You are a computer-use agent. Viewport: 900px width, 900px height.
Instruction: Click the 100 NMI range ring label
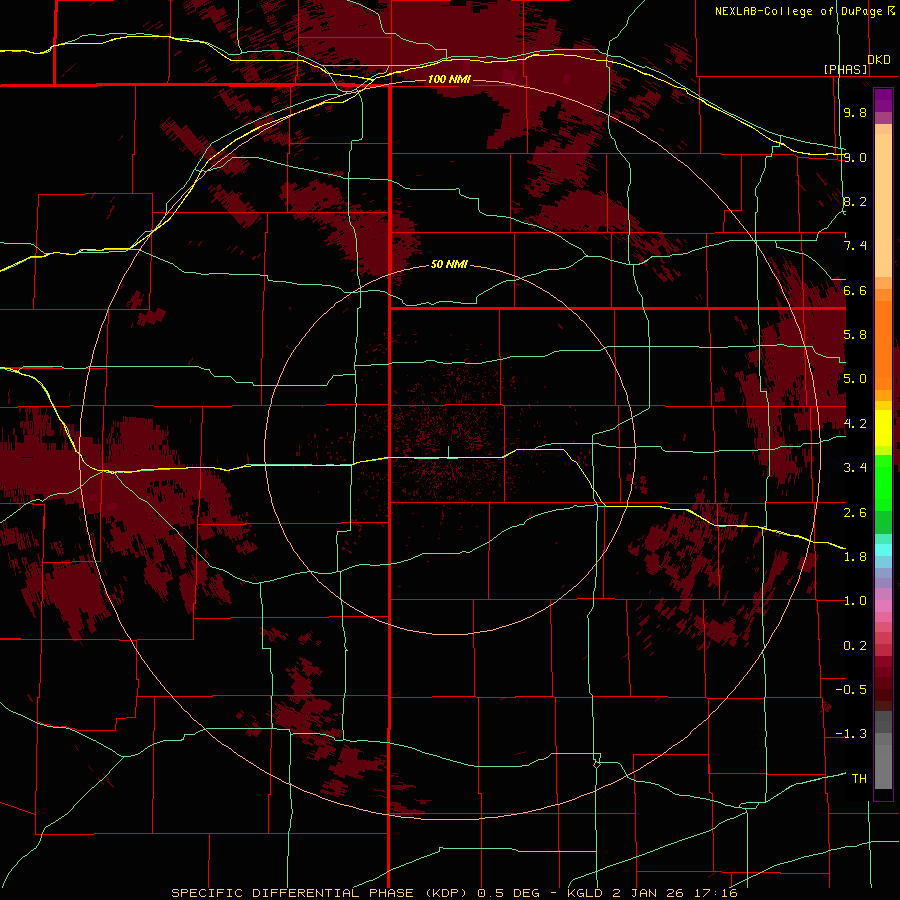449,79
